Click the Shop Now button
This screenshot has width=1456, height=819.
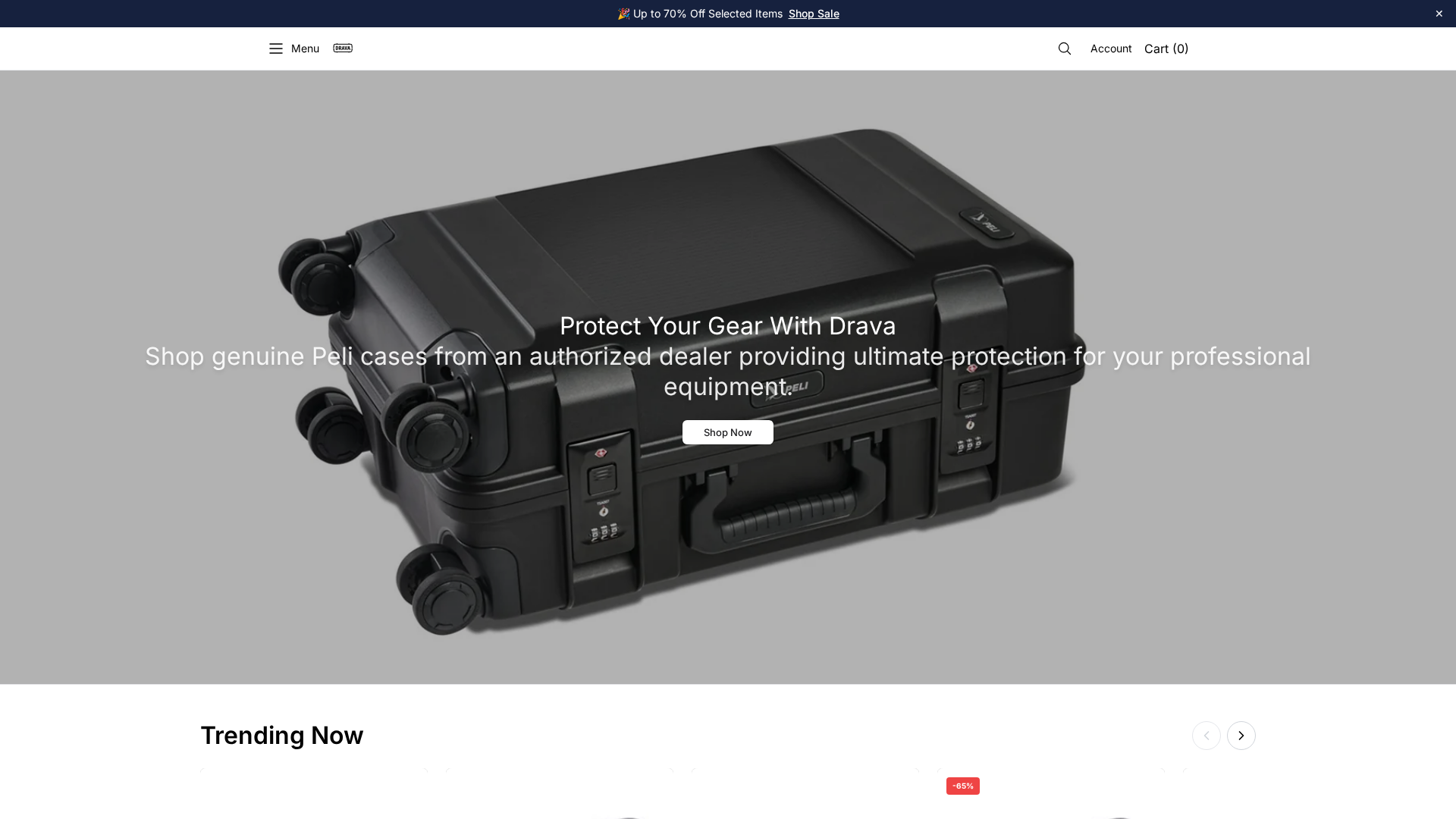point(728,432)
